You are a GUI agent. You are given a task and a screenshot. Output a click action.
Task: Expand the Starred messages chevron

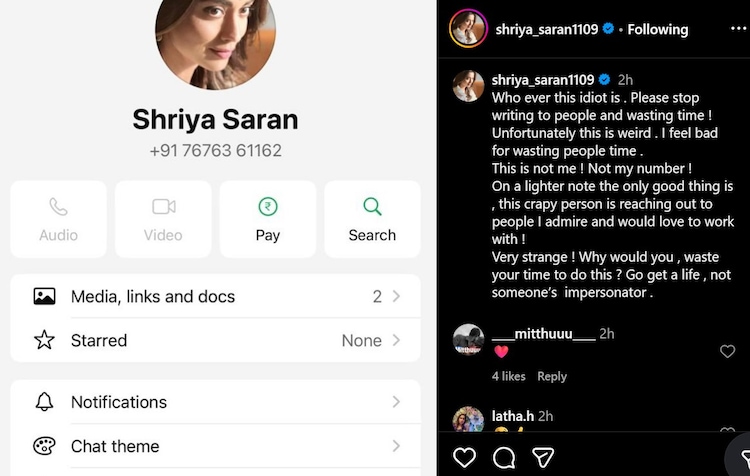click(396, 340)
